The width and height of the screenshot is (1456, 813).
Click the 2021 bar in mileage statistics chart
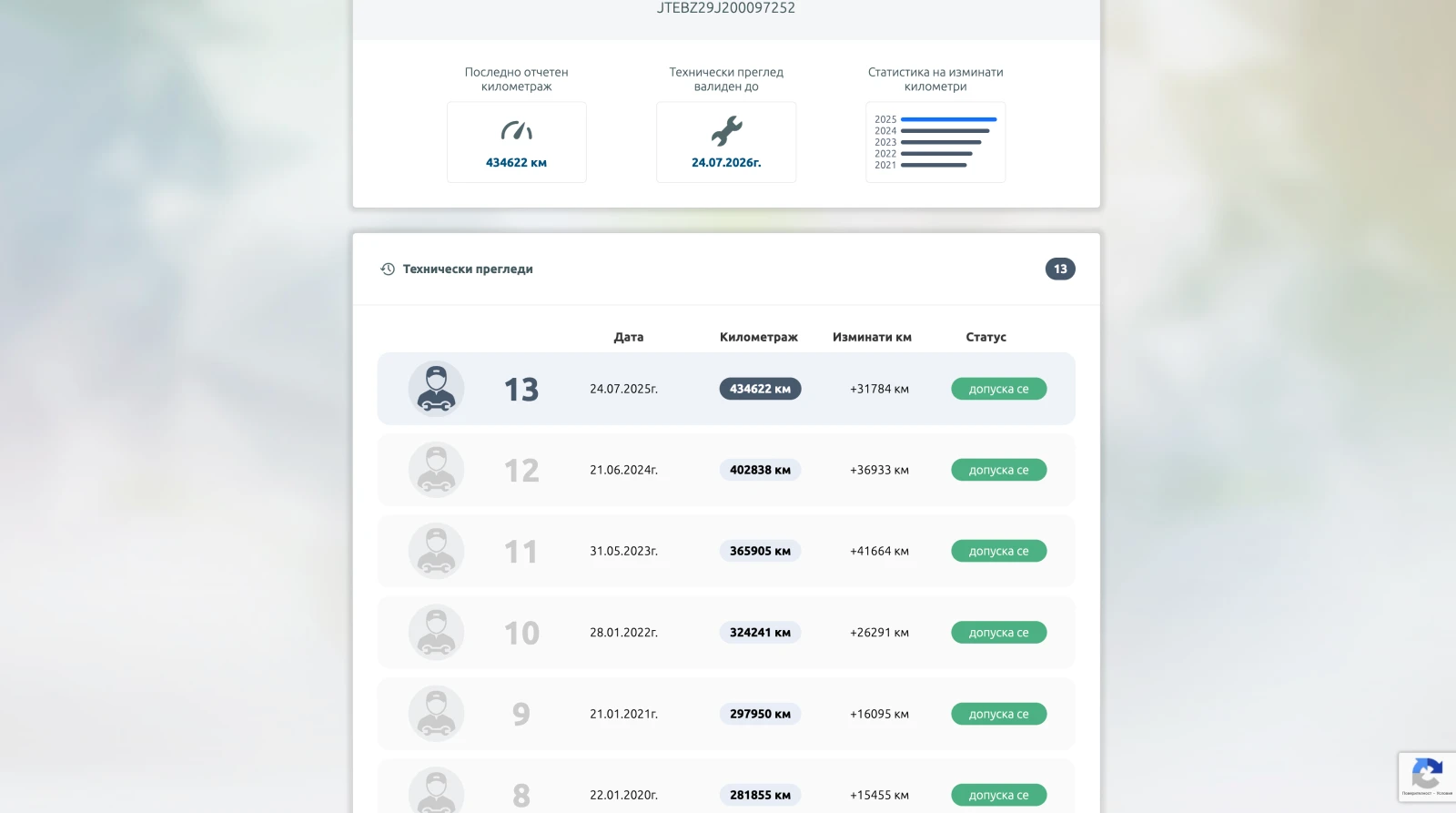click(934, 165)
